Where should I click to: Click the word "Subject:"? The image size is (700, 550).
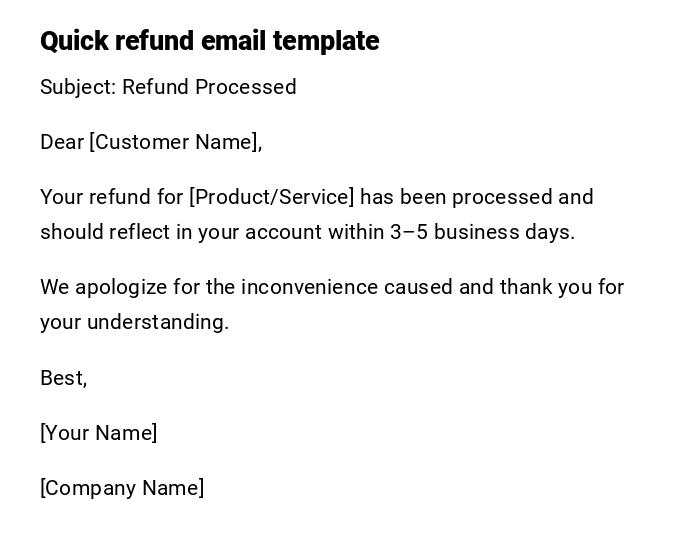pyautogui.click(x=78, y=87)
